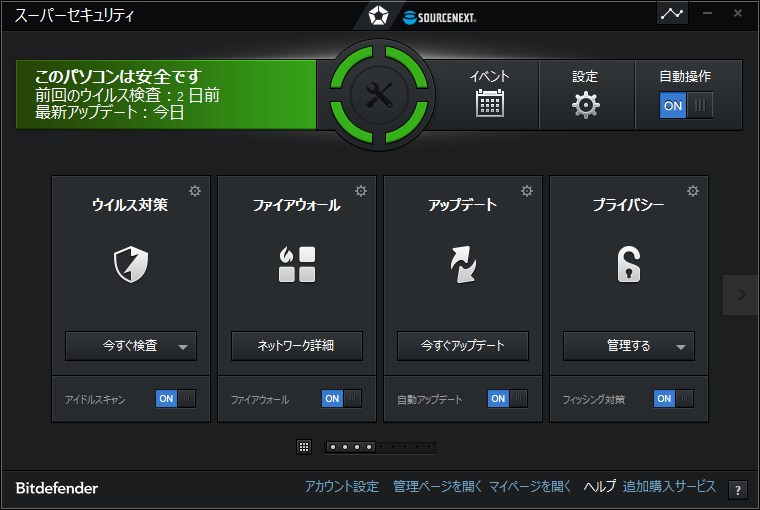Click the プライバシー padlock icon
760x510 pixels.
(x=629, y=264)
